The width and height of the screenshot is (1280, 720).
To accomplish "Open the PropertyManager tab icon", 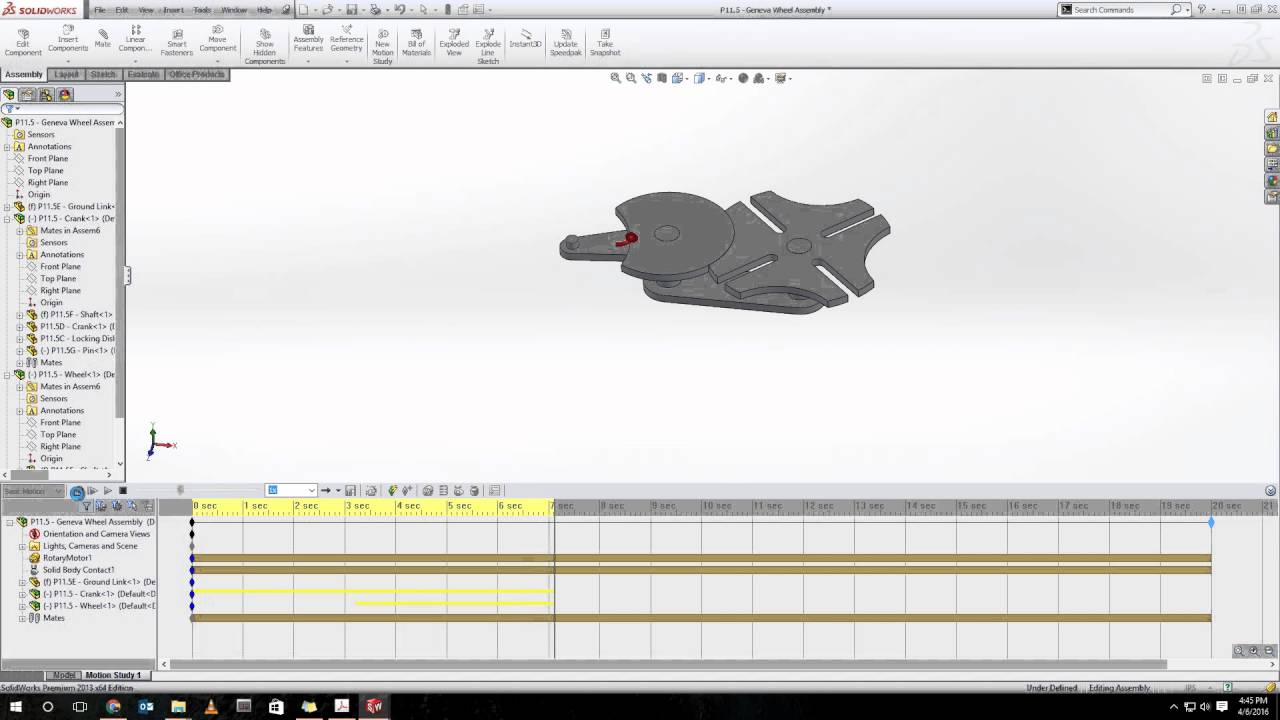I will coord(28,95).
